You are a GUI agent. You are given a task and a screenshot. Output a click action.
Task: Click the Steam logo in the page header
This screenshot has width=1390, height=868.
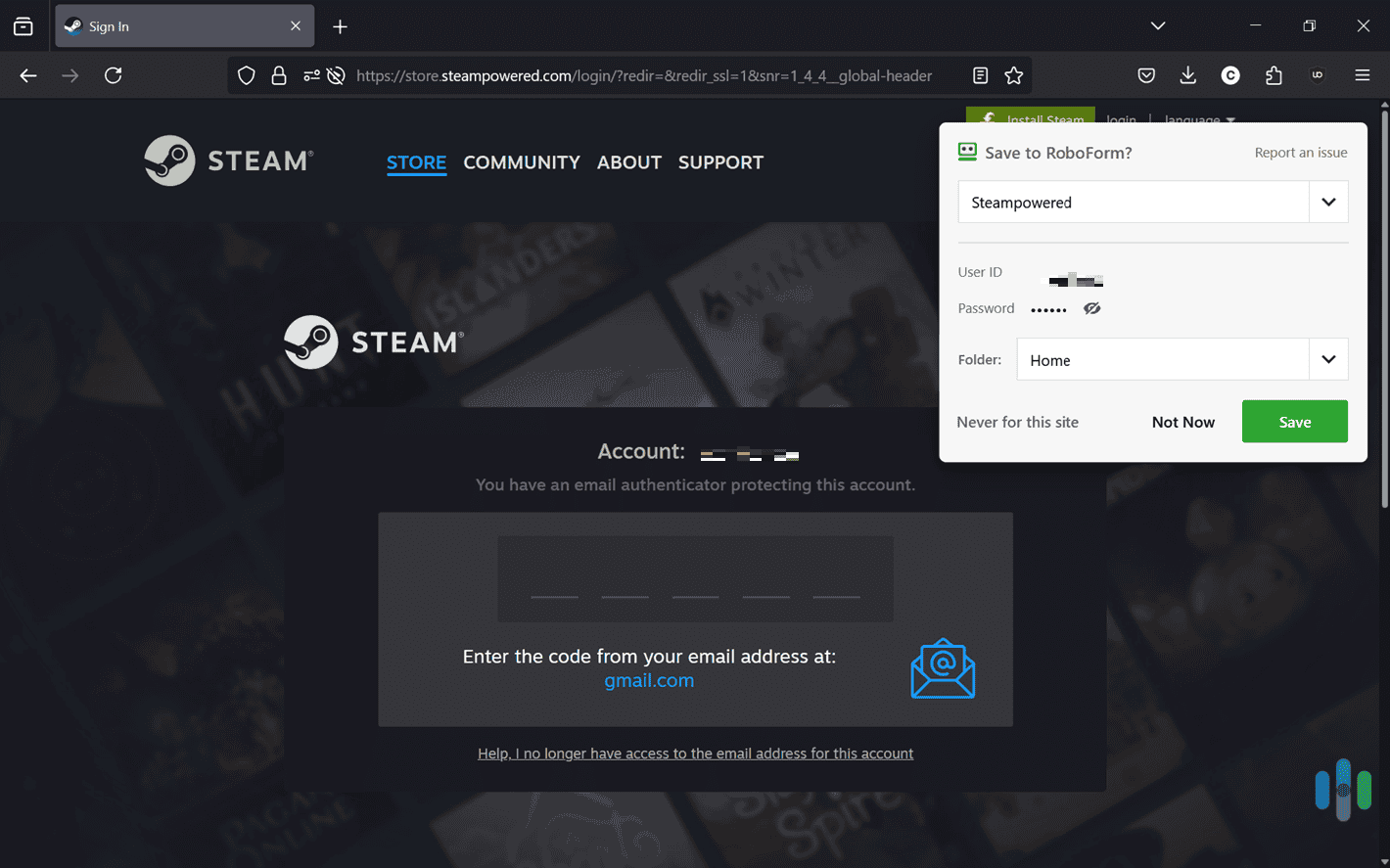(x=227, y=160)
